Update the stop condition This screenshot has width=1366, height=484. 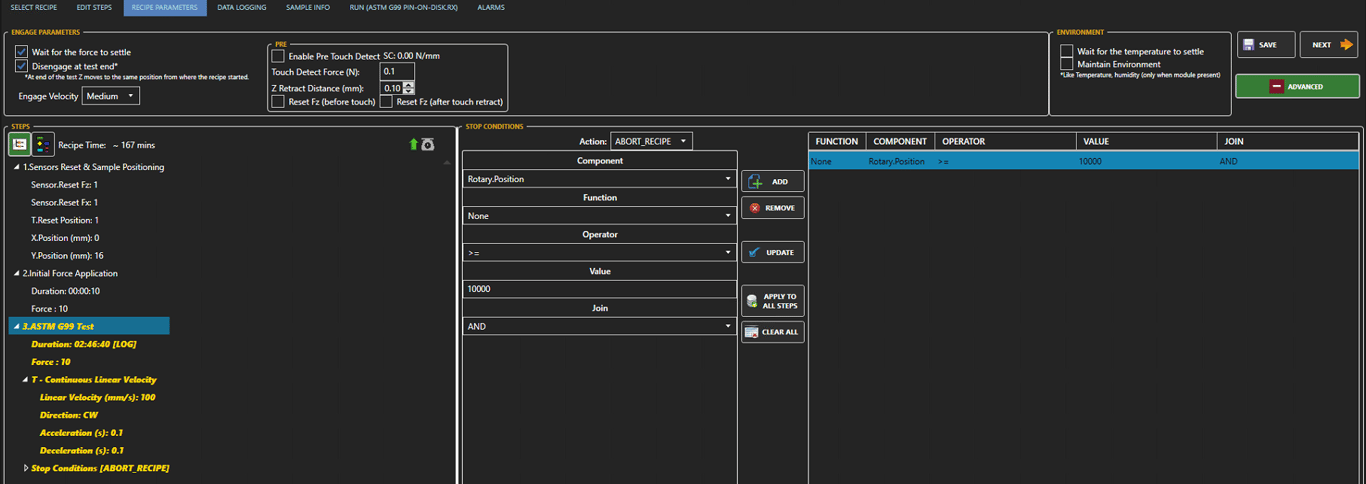point(772,253)
